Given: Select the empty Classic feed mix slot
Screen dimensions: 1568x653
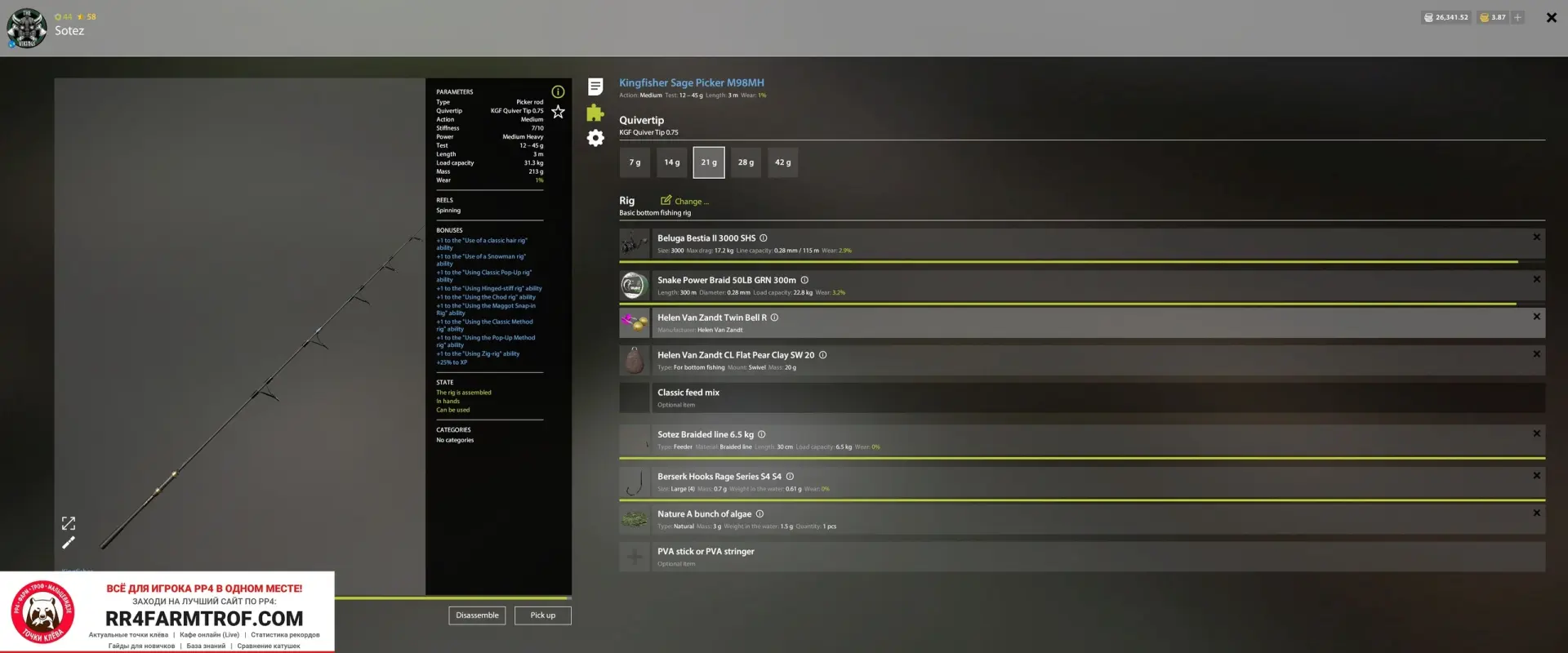Looking at the screenshot, I should pyautogui.click(x=1082, y=398).
